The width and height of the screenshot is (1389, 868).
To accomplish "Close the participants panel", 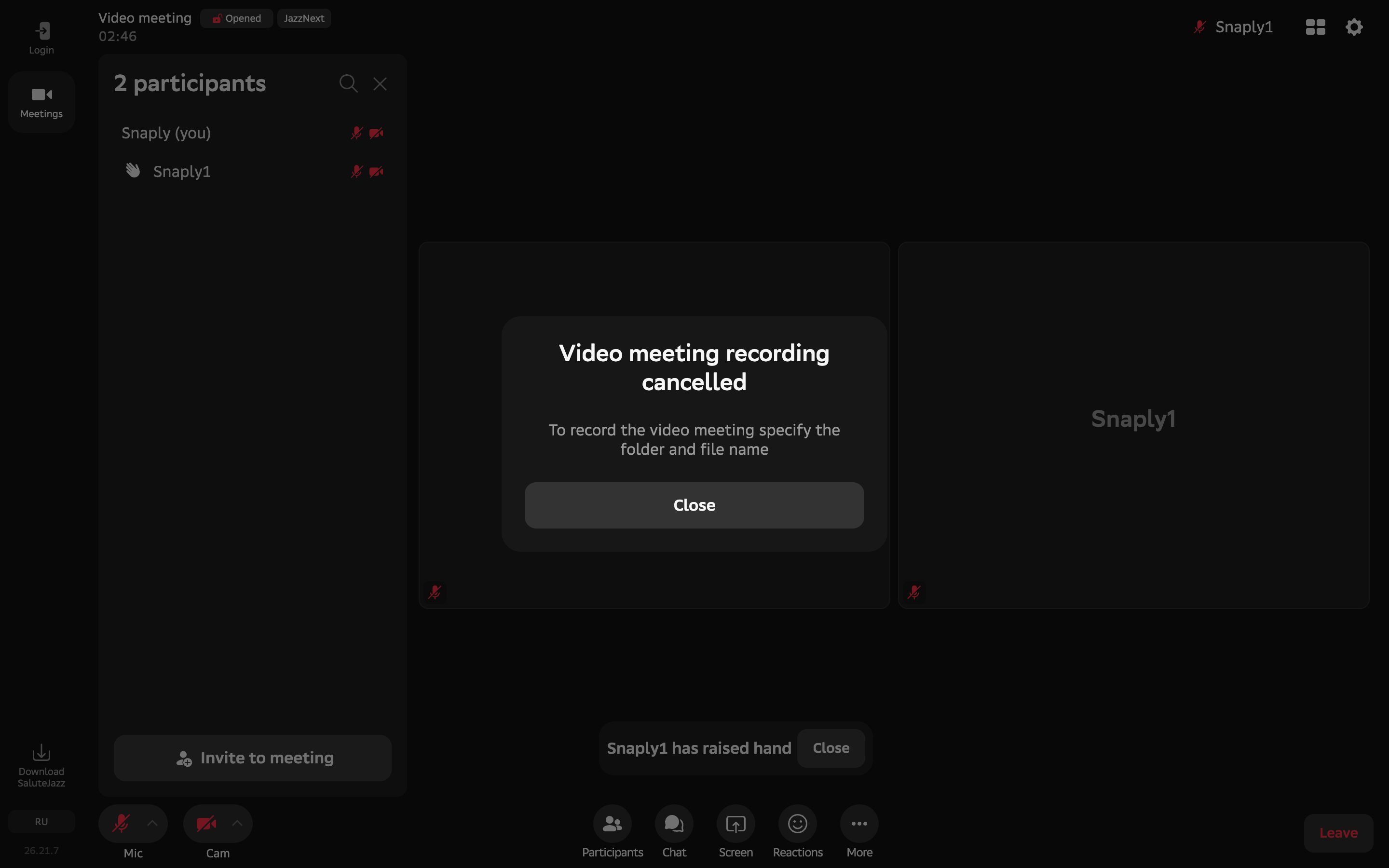I will pos(380,84).
